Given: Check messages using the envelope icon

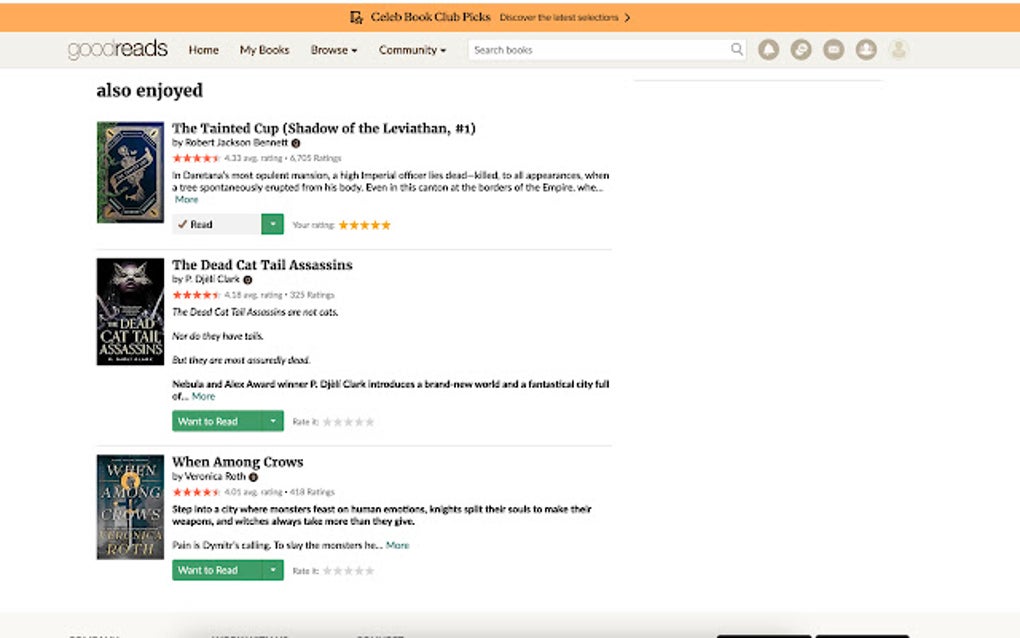Looking at the screenshot, I should point(833,49).
